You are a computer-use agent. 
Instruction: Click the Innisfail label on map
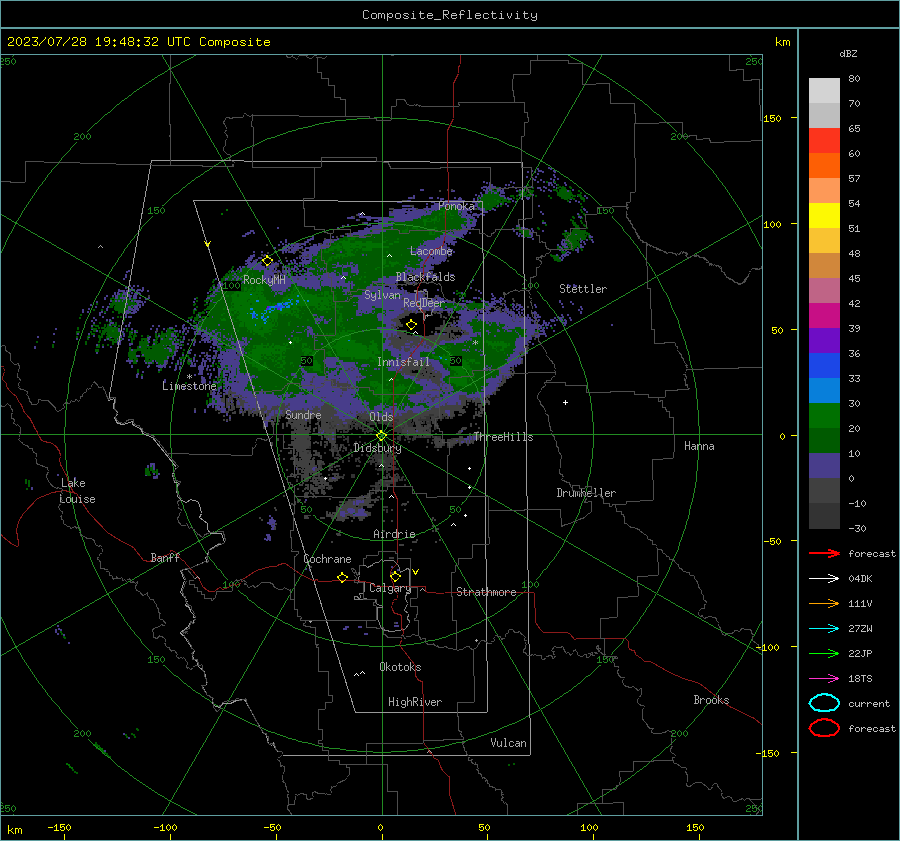[403, 362]
